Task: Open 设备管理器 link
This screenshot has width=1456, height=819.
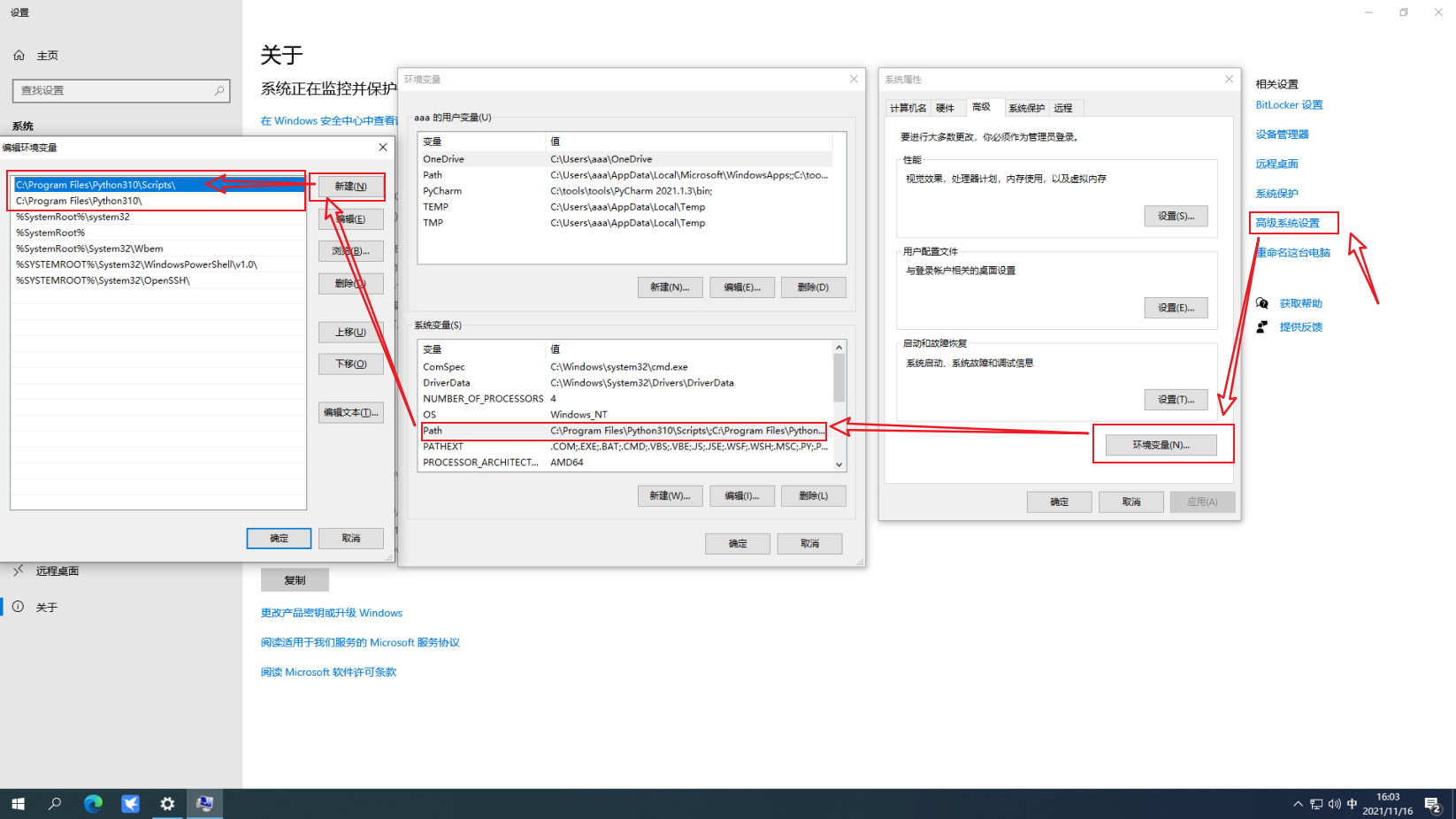Action: (x=1282, y=134)
